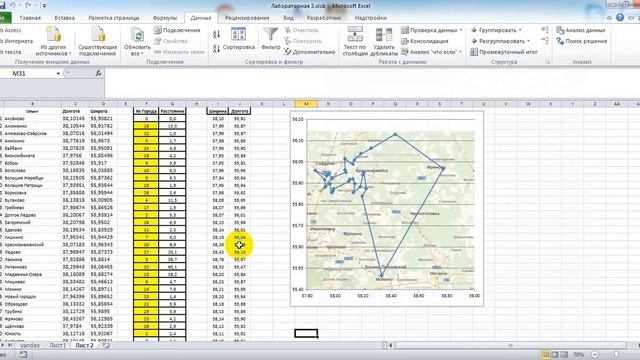Open the Name Box dropdown arrow
640x360 pixels.
click(58, 73)
